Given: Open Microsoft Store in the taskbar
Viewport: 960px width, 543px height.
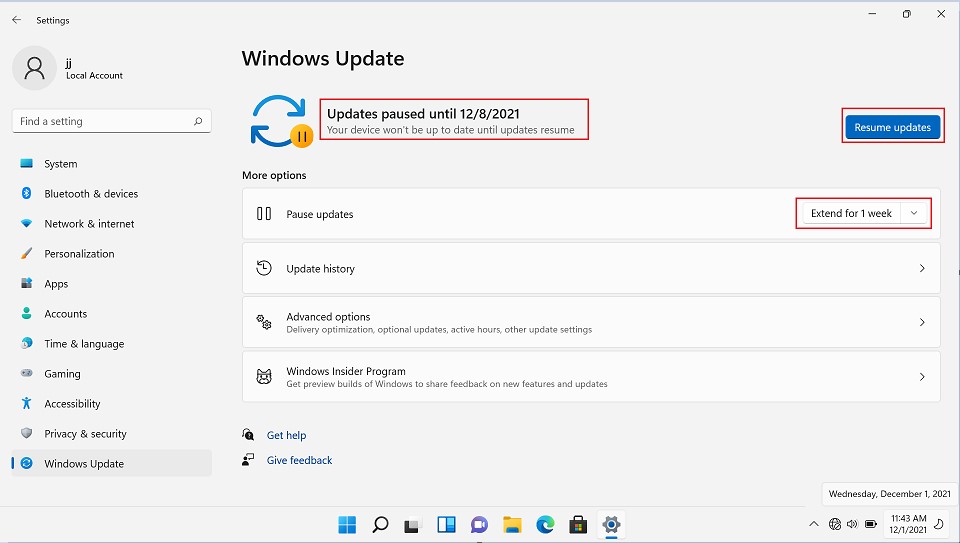Looking at the screenshot, I should point(578,524).
